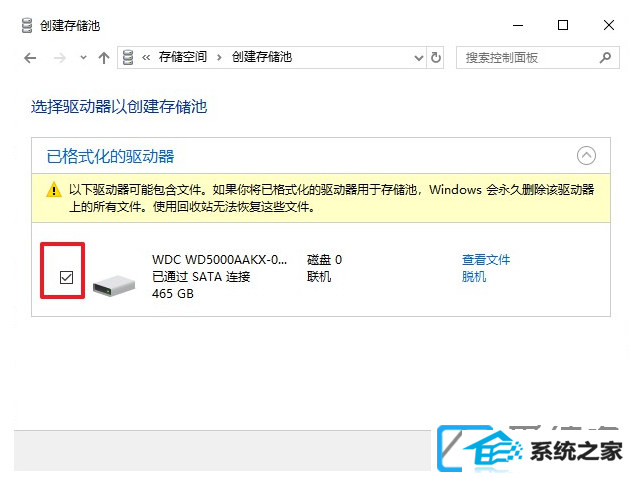Click the search magnifier icon

coord(605,58)
